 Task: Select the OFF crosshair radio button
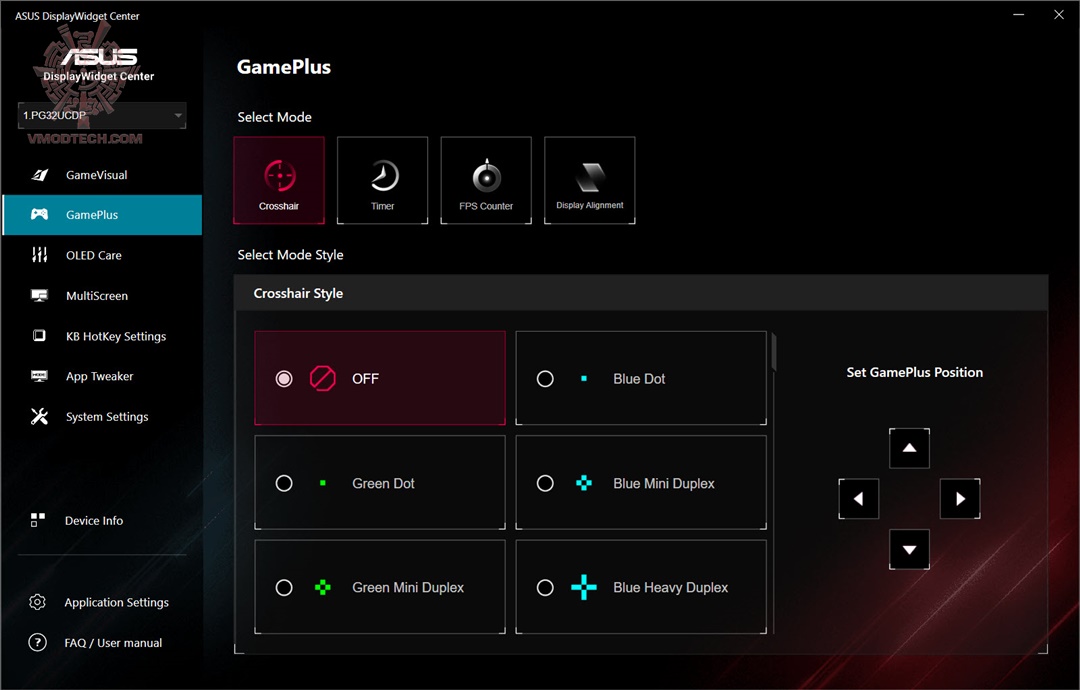284,379
